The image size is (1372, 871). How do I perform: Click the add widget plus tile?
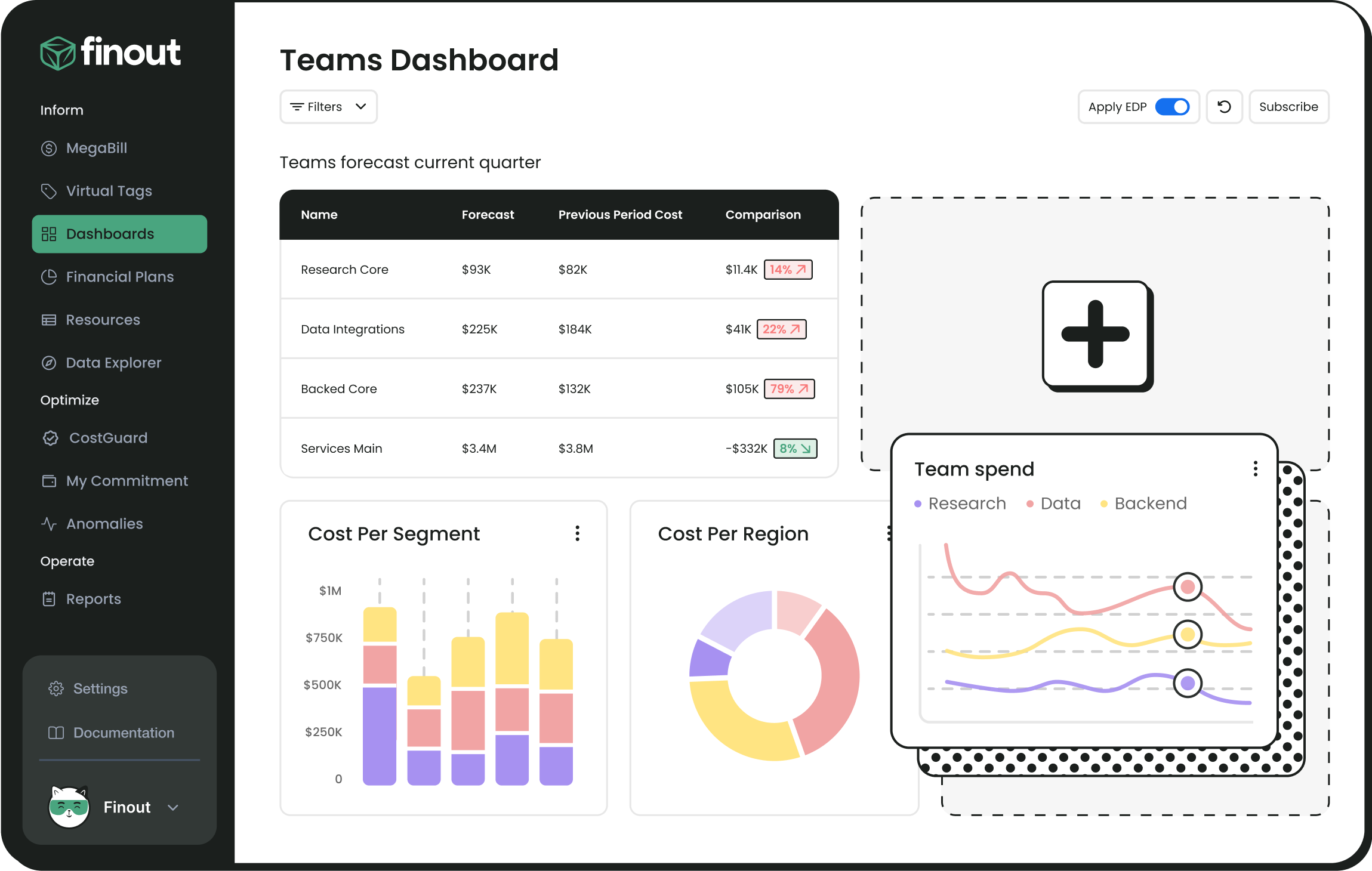click(1096, 336)
